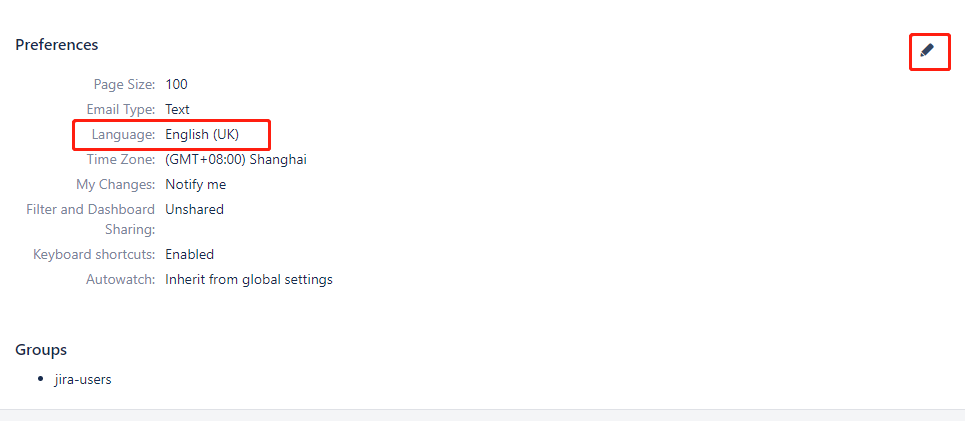
Task: Click the Email Type label
Action: pos(121,110)
